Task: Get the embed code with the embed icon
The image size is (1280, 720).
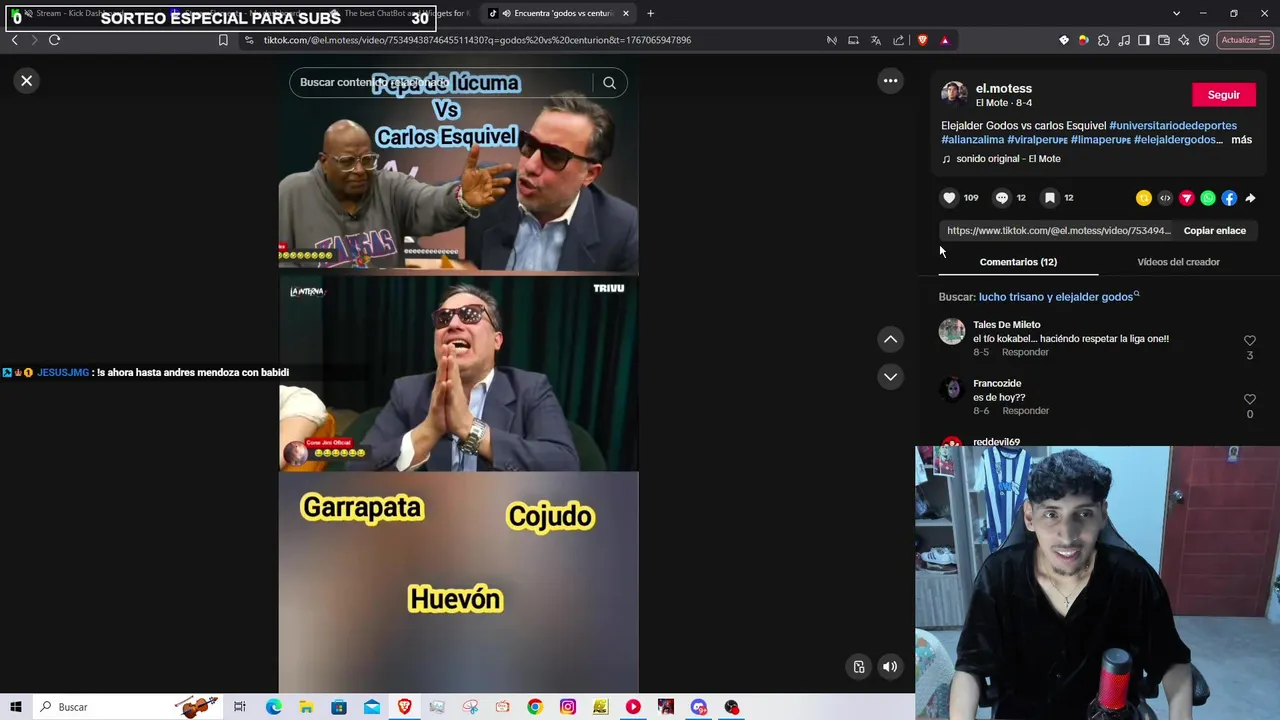Action: click(x=1165, y=198)
